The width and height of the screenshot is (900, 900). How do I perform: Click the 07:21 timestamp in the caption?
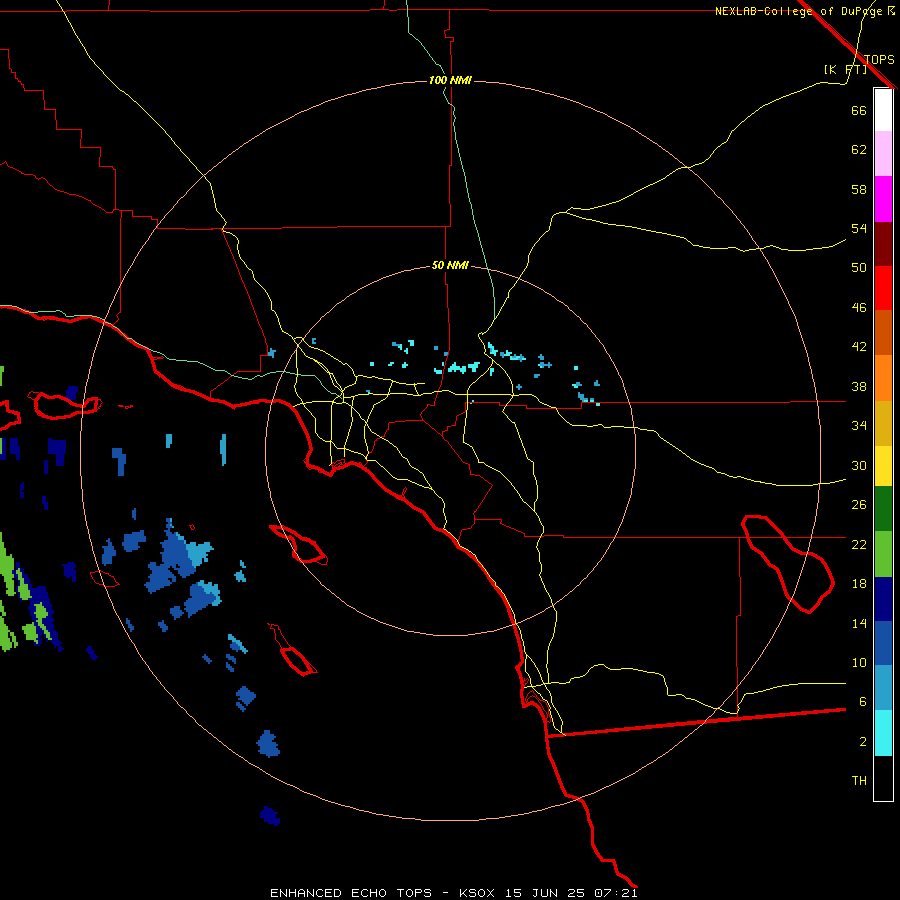click(x=615, y=893)
